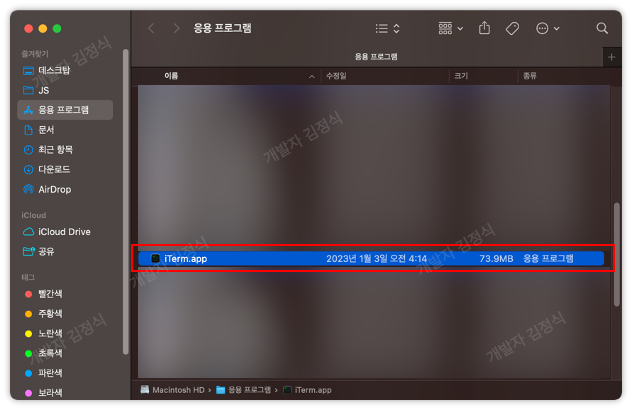Minimize the window with yellow button
This screenshot has height=410, width=632.
(x=43, y=29)
